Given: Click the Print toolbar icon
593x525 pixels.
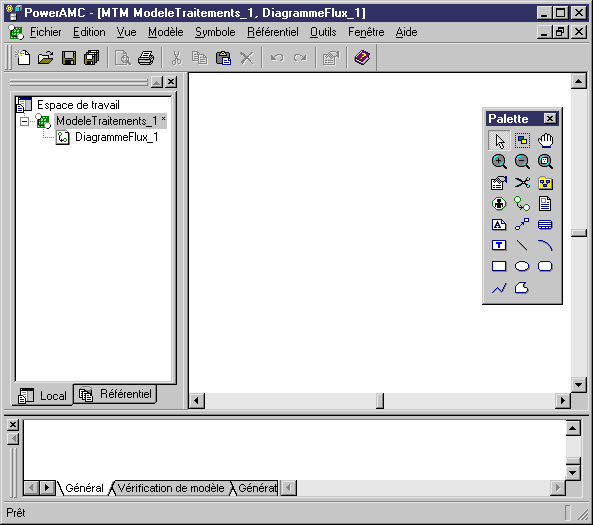Looking at the screenshot, I should 146,58.
